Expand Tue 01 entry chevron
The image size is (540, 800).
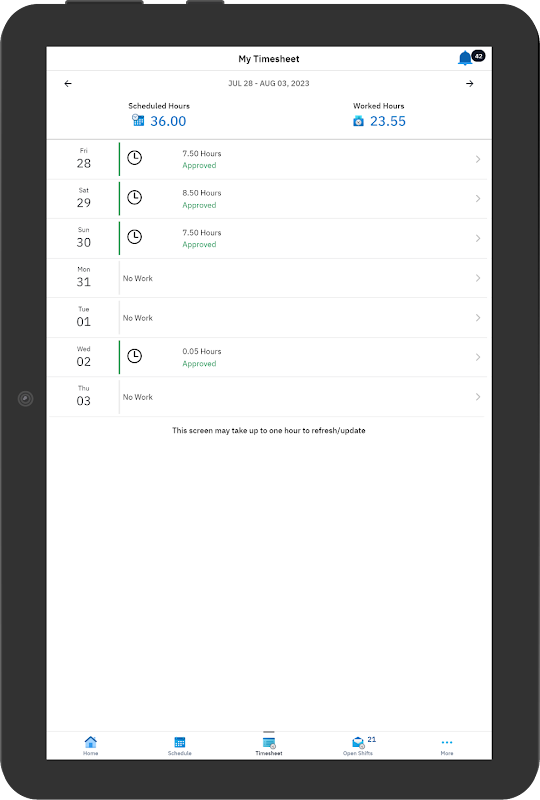click(x=478, y=318)
